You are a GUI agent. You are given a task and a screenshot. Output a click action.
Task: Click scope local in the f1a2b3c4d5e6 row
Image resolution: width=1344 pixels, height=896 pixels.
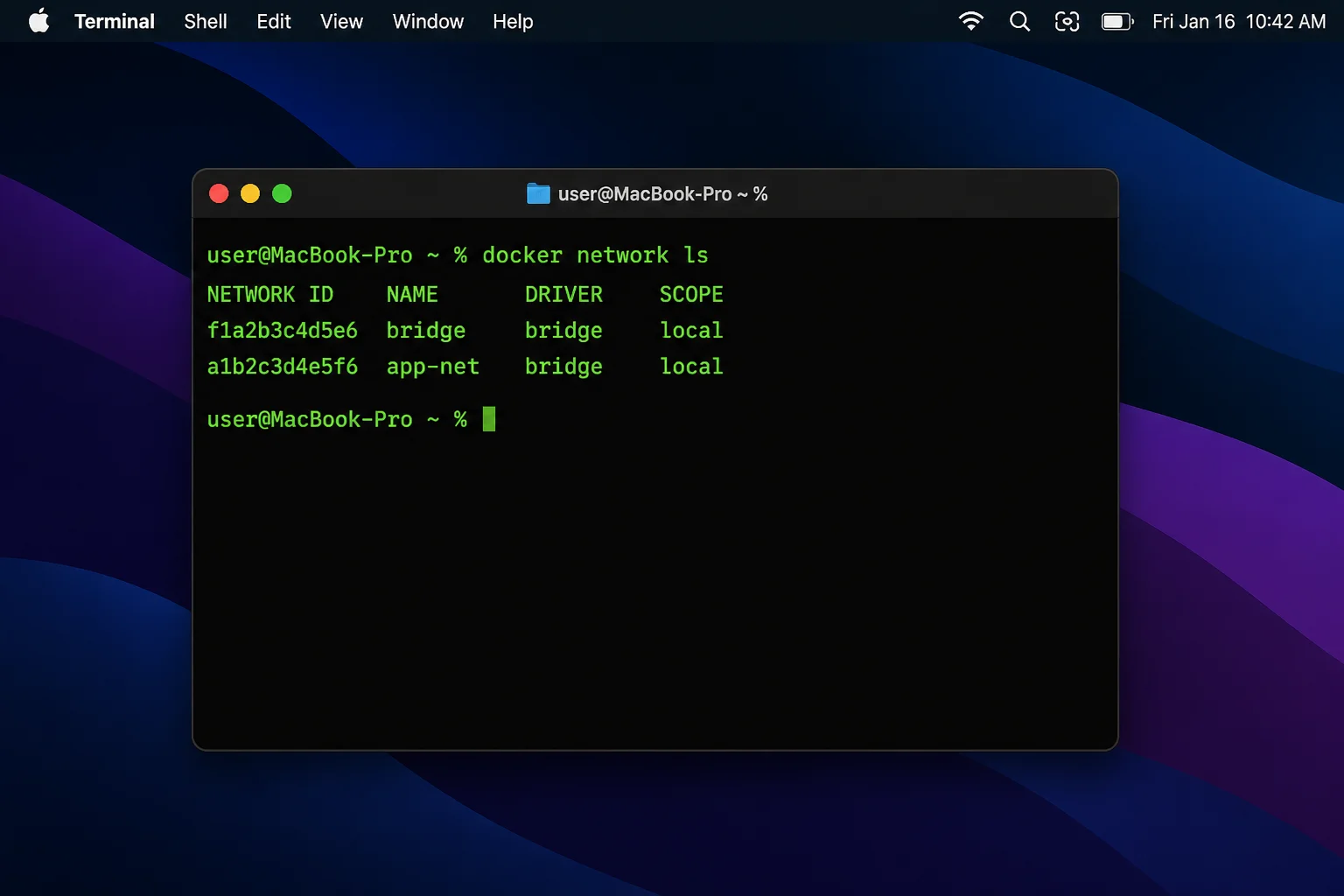click(691, 330)
